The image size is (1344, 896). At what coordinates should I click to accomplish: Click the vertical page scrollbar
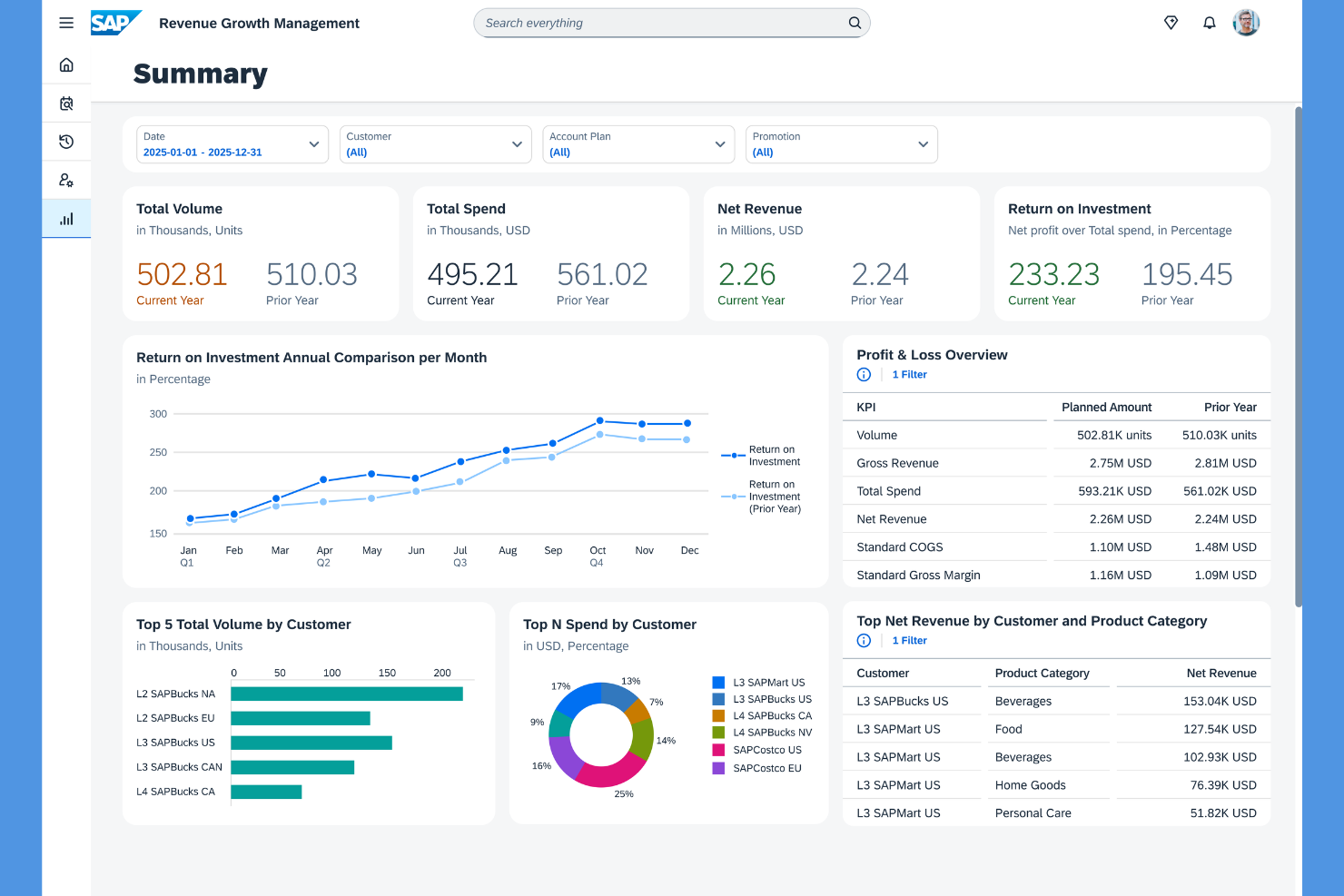pyautogui.click(x=1298, y=357)
